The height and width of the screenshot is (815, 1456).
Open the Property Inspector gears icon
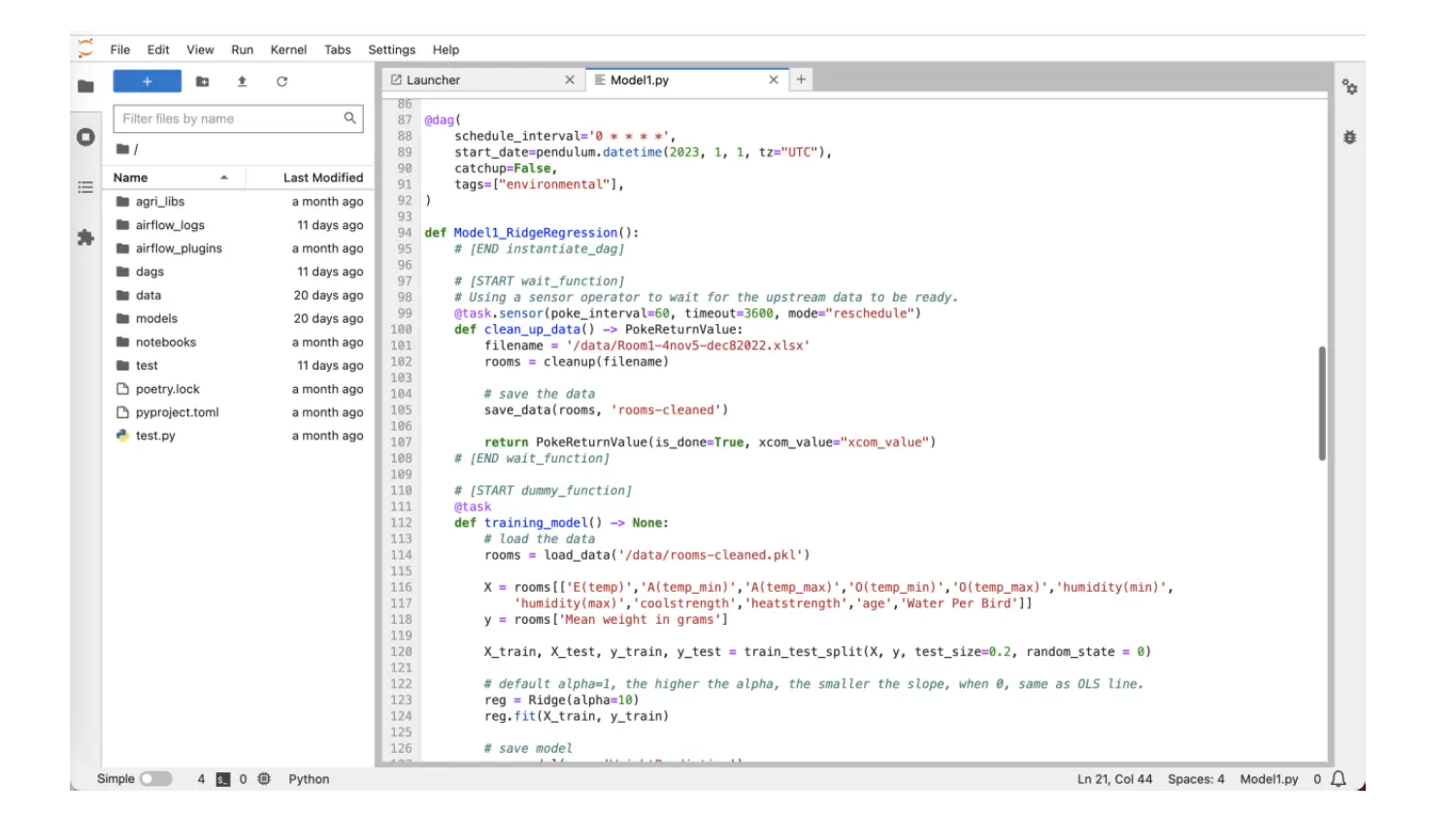coord(1349,86)
